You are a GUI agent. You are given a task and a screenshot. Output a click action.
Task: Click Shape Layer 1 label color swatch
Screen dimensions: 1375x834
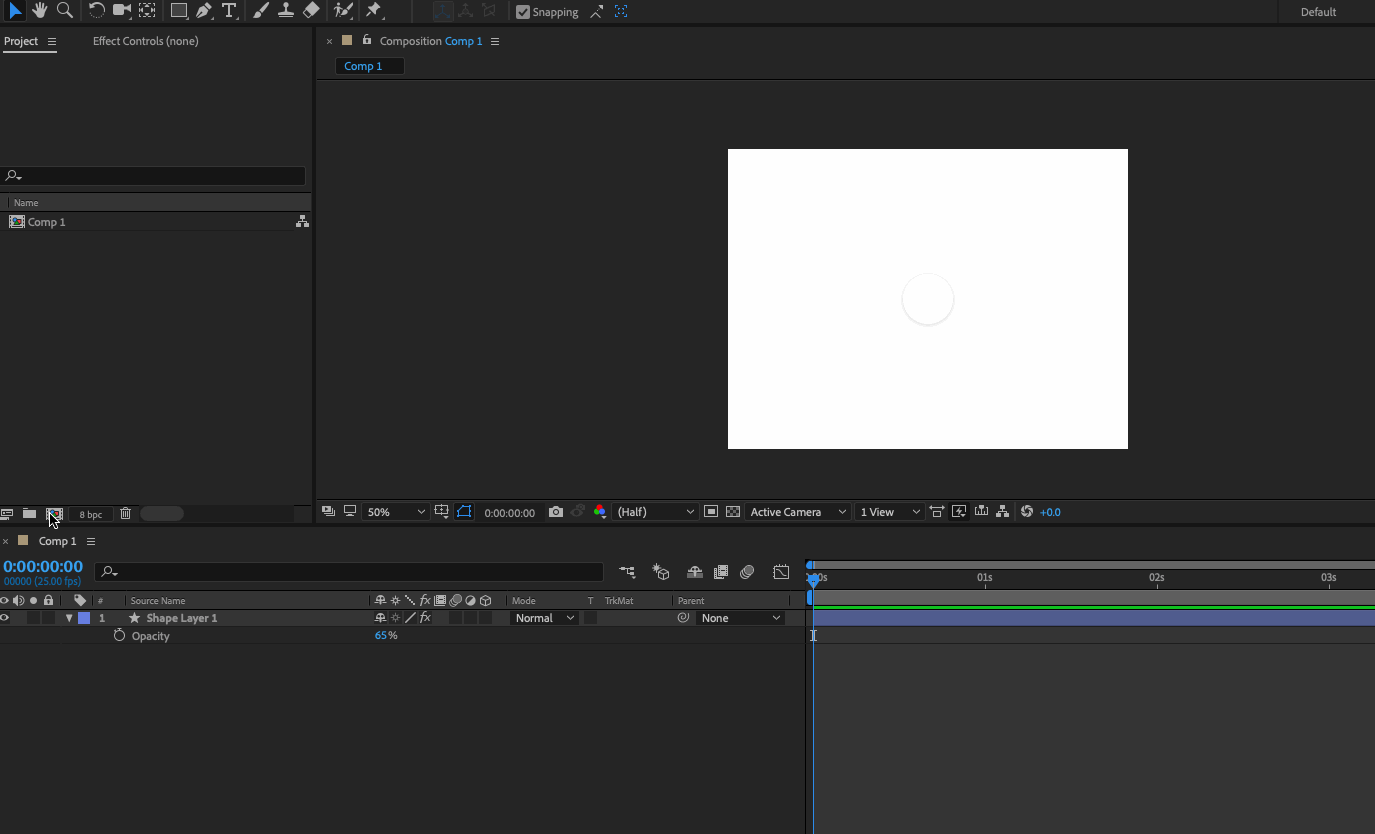tap(84, 618)
